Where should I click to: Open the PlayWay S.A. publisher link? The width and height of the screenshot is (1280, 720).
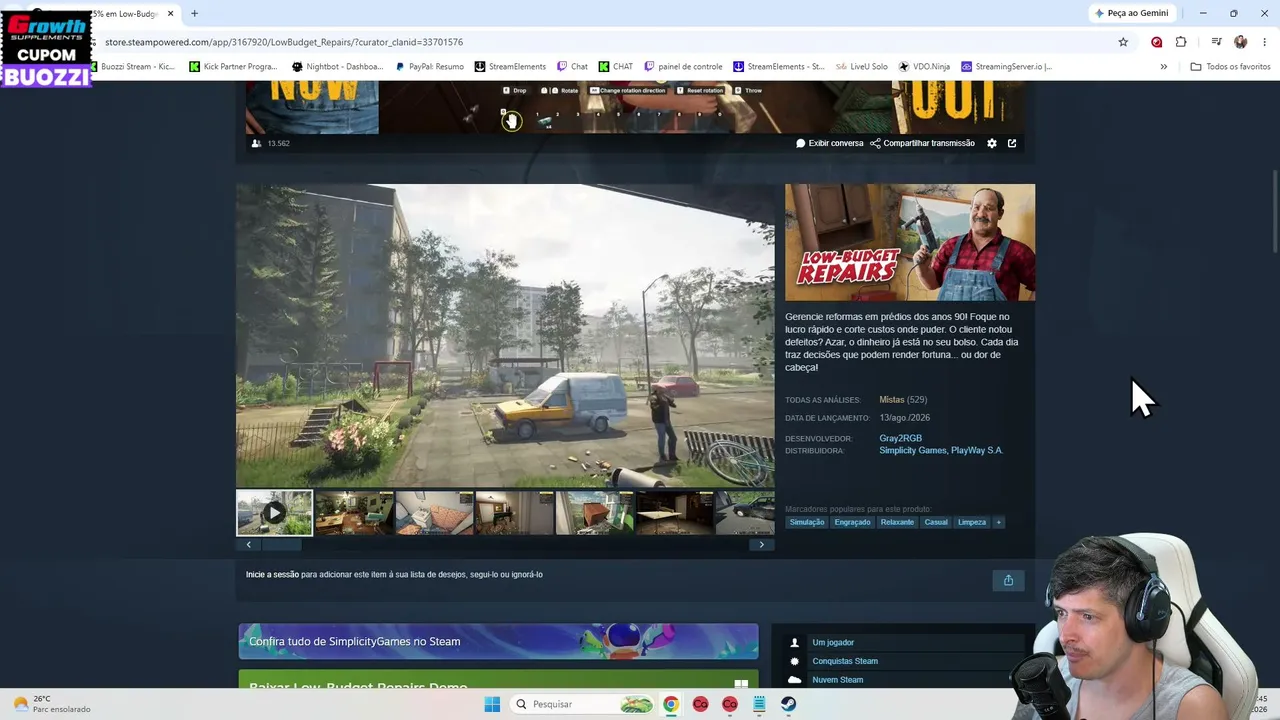click(977, 451)
